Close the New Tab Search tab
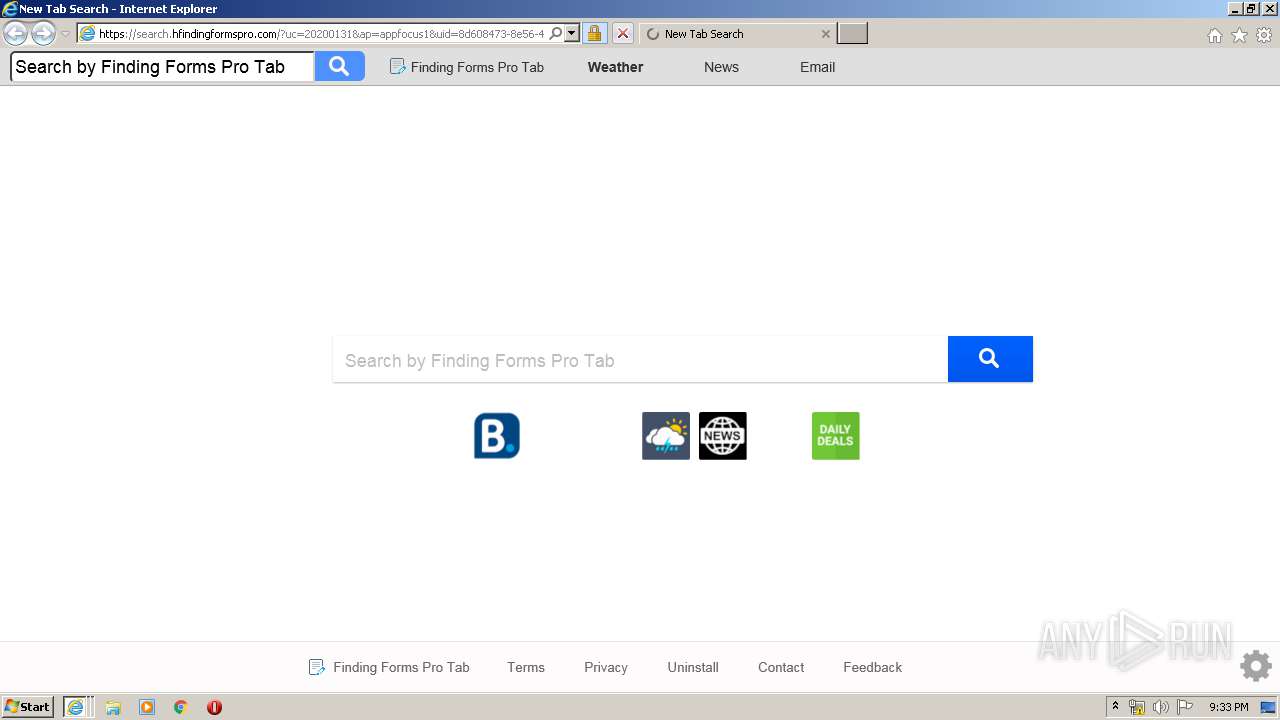The height and width of the screenshot is (720, 1280). tap(825, 34)
